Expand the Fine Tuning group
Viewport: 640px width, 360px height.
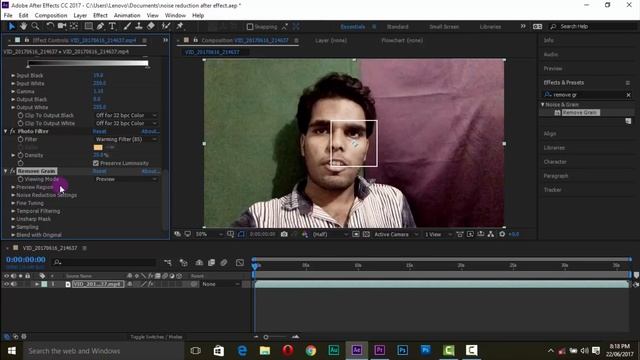(13, 203)
